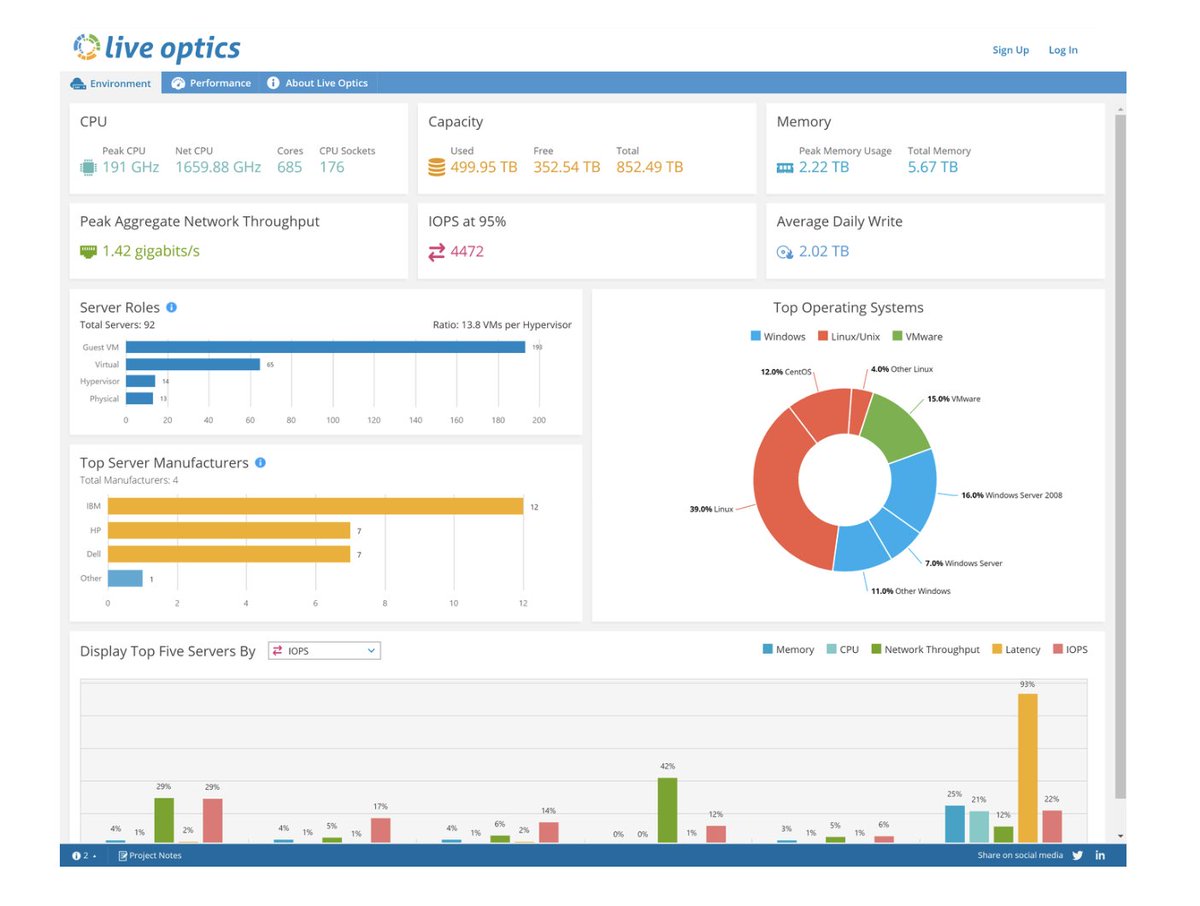Click the Capacity storage disk icon
This screenshot has height=906, width=1200.
pos(436,168)
